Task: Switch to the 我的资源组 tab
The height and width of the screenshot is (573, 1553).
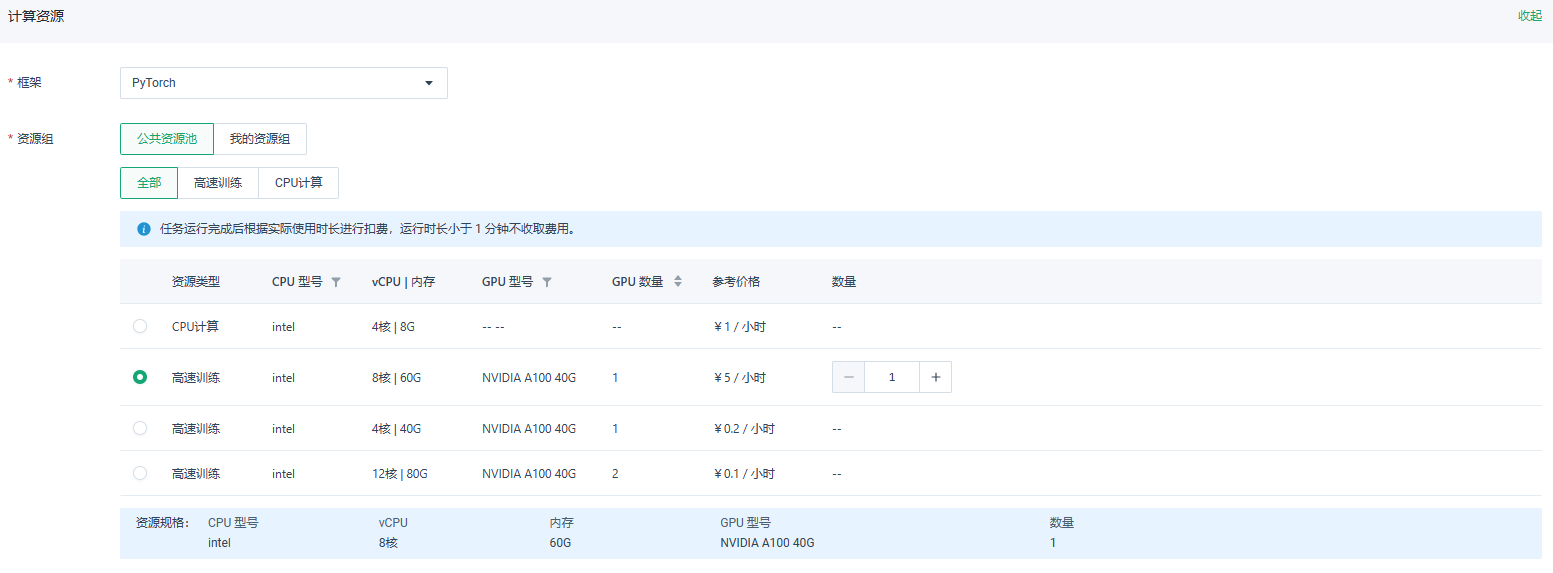Action: click(260, 139)
